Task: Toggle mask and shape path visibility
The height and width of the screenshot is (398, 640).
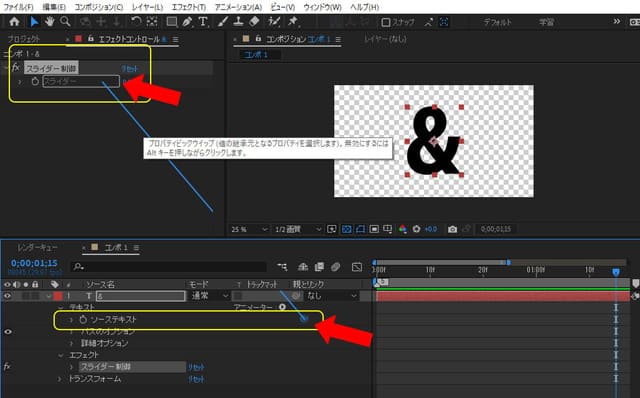Action: (360, 229)
